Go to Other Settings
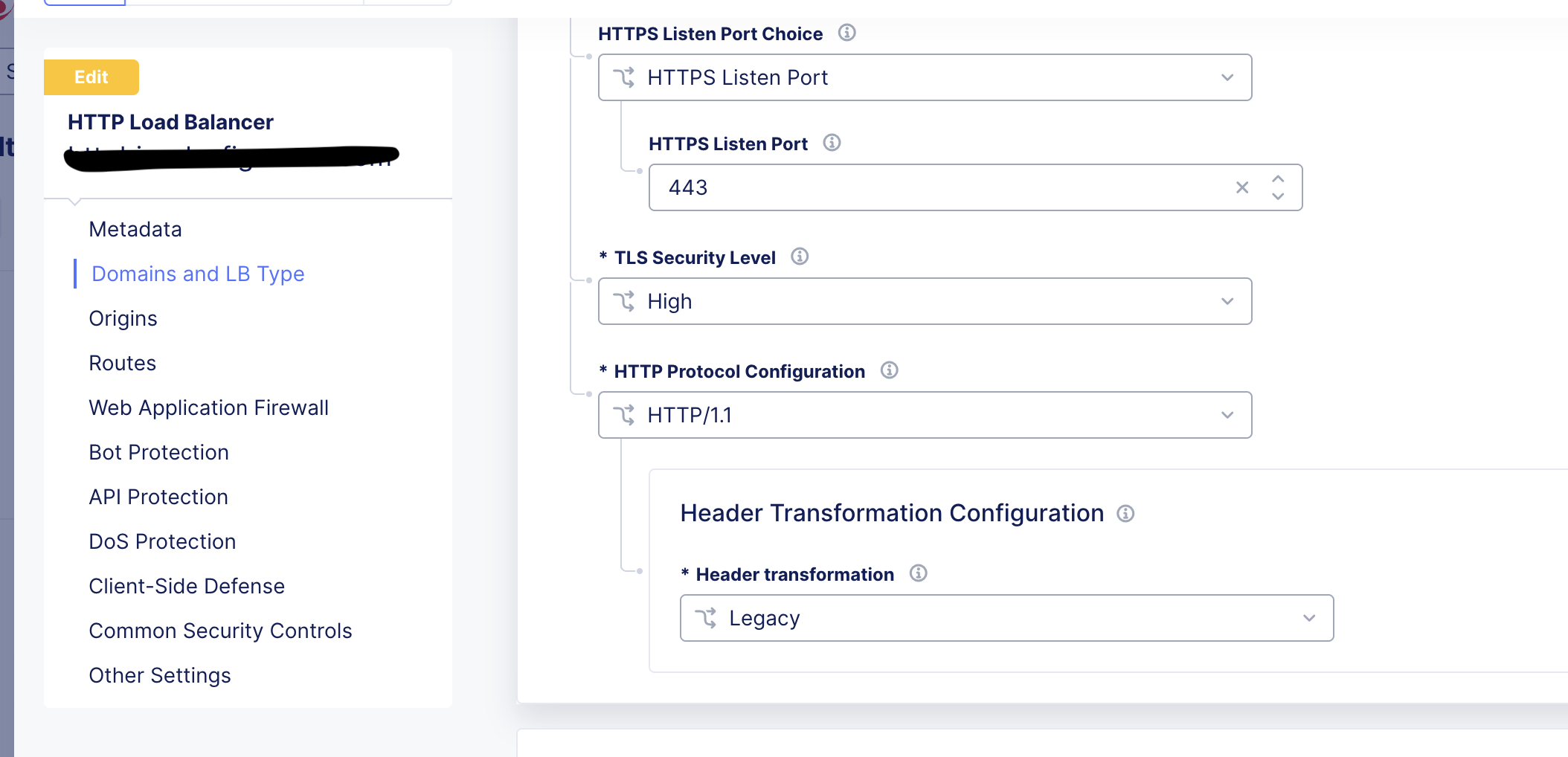Image resolution: width=1568 pixels, height=757 pixels. [x=160, y=675]
